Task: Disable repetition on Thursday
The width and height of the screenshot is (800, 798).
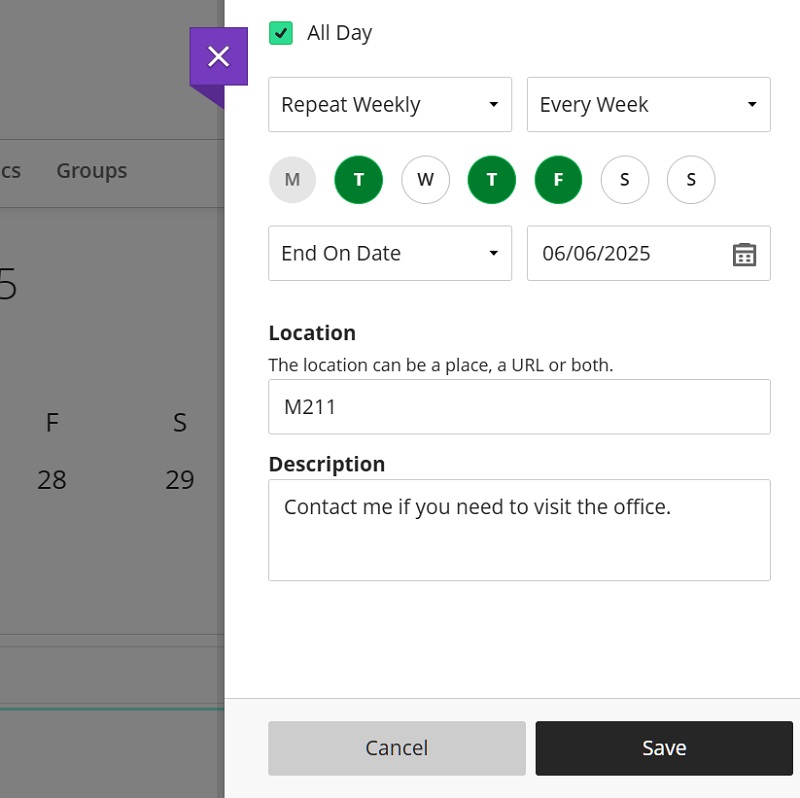Action: click(491, 179)
